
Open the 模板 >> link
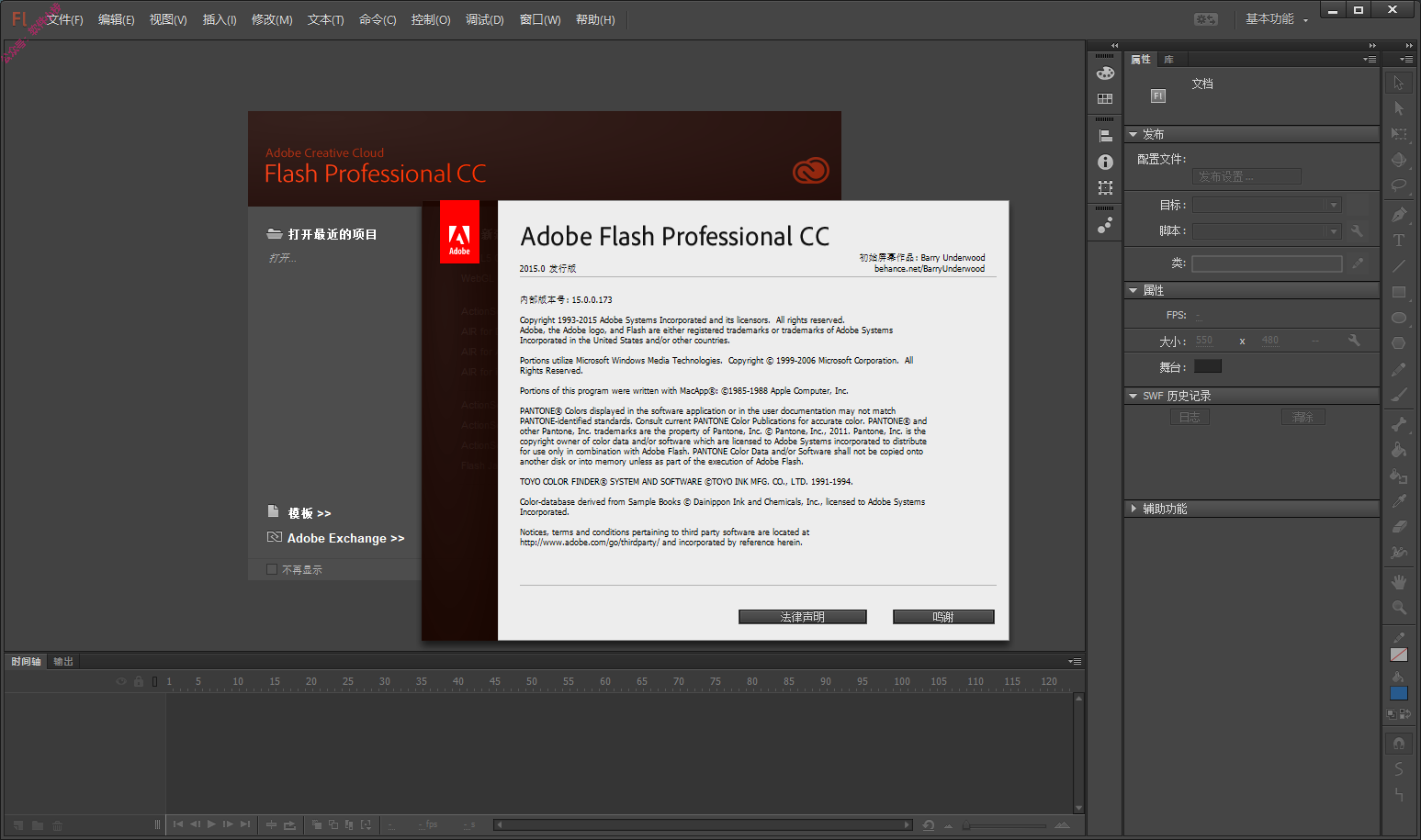310,513
